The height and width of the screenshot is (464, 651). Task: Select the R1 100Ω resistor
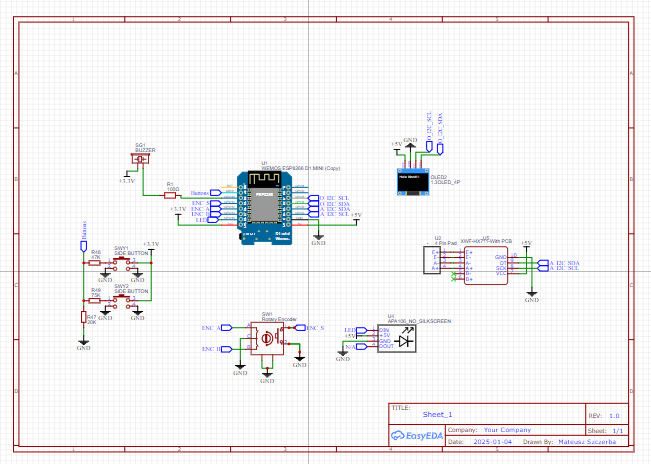click(x=170, y=195)
